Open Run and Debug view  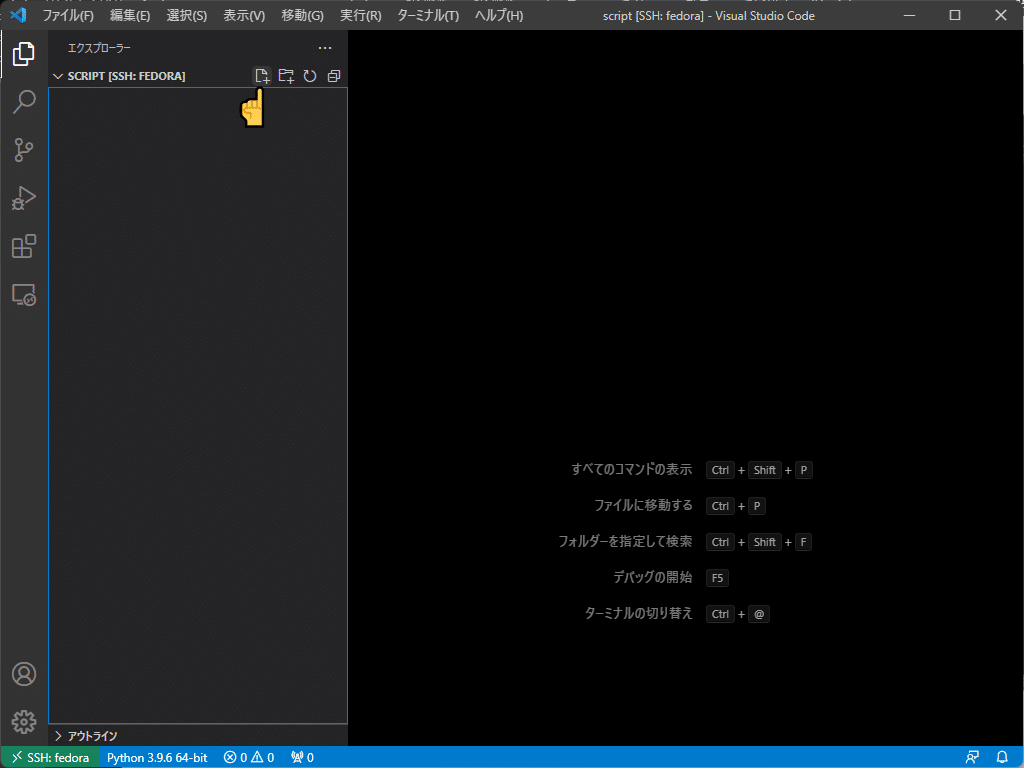[24, 198]
